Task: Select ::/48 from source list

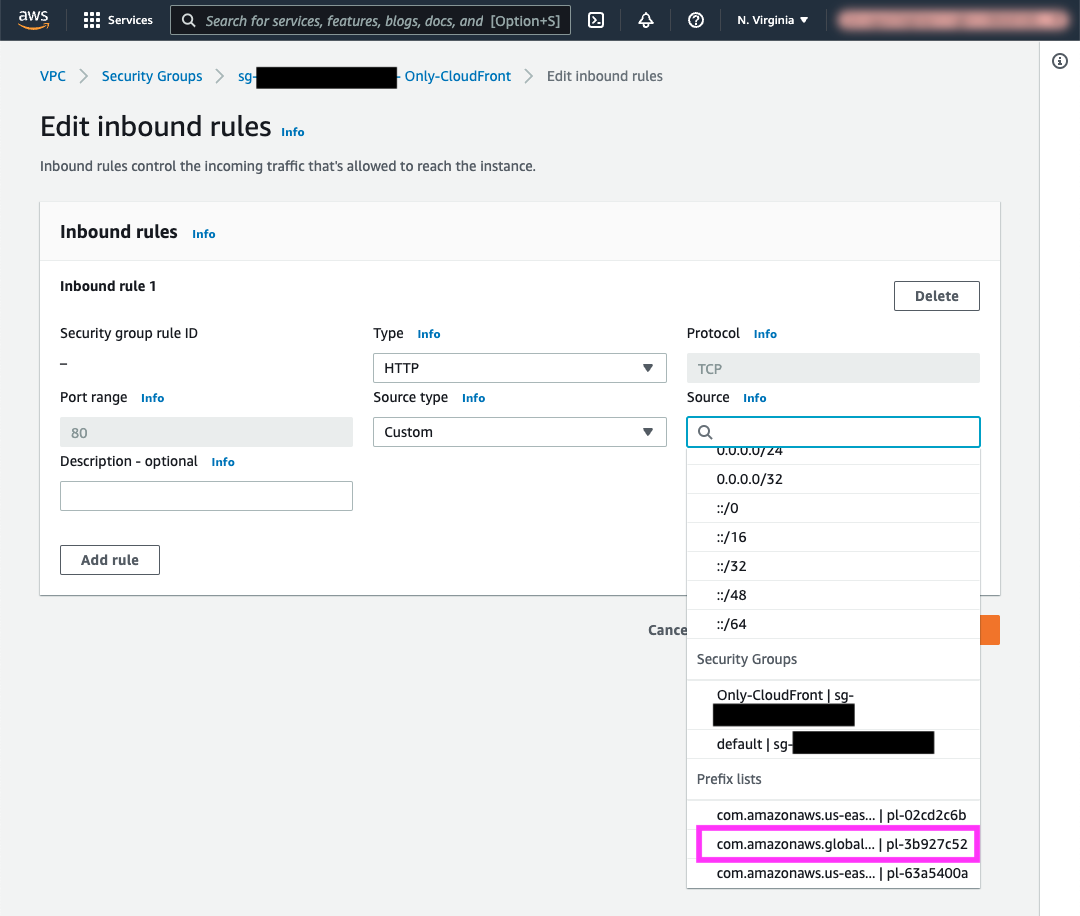Action: (x=833, y=595)
